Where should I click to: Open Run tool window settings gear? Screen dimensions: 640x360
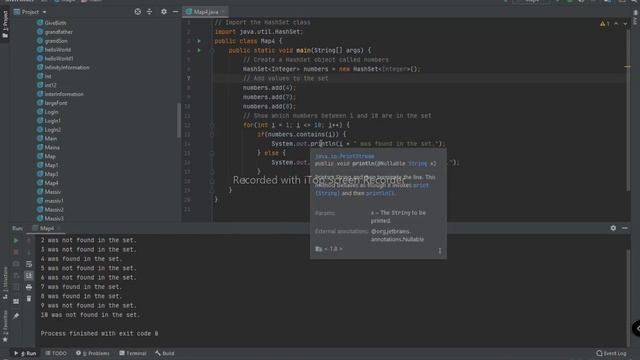pos(613,228)
